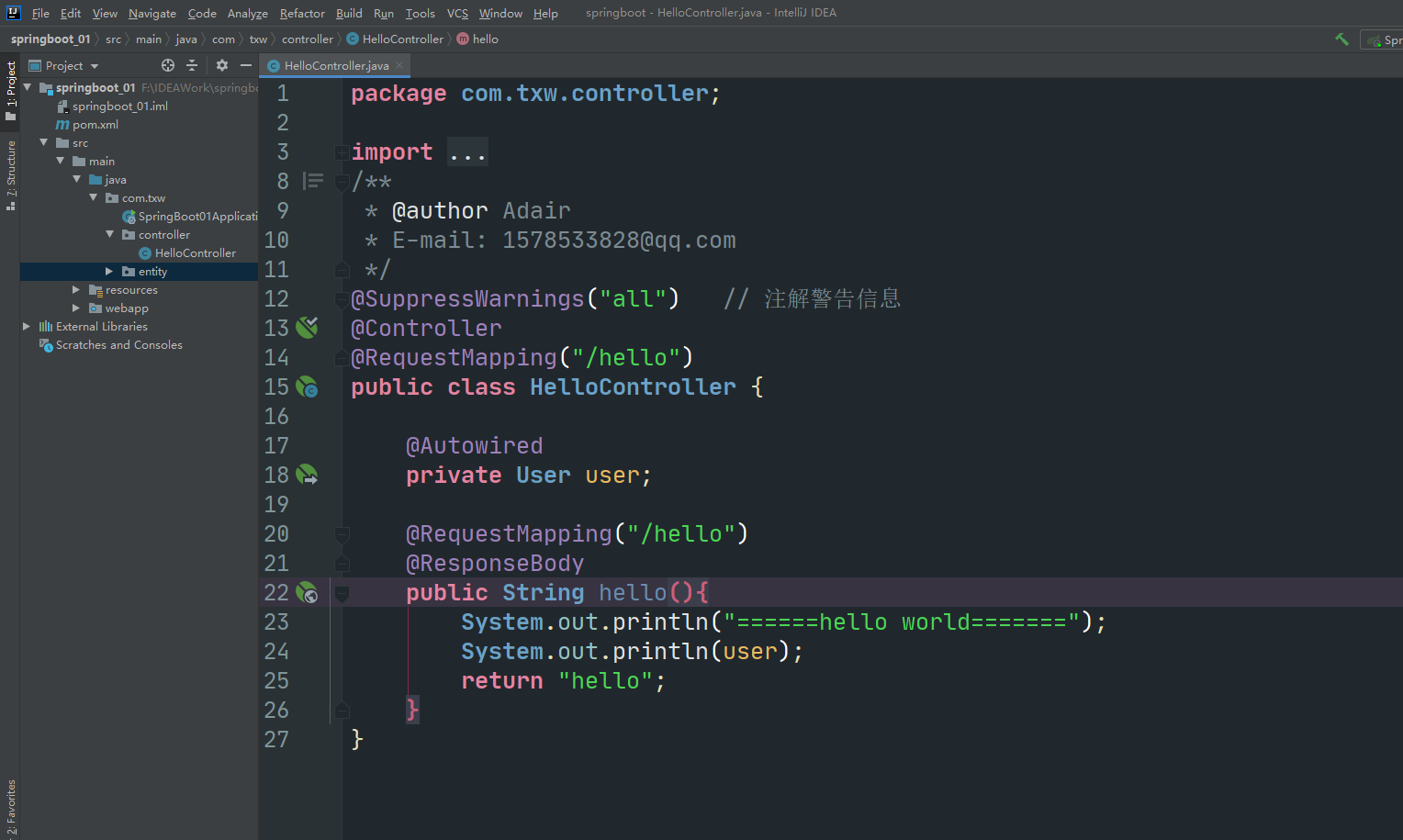The width and height of the screenshot is (1403, 840).
Task: Click the IntelliJ IDEA logo icon
Action: pyautogui.click(x=13, y=13)
